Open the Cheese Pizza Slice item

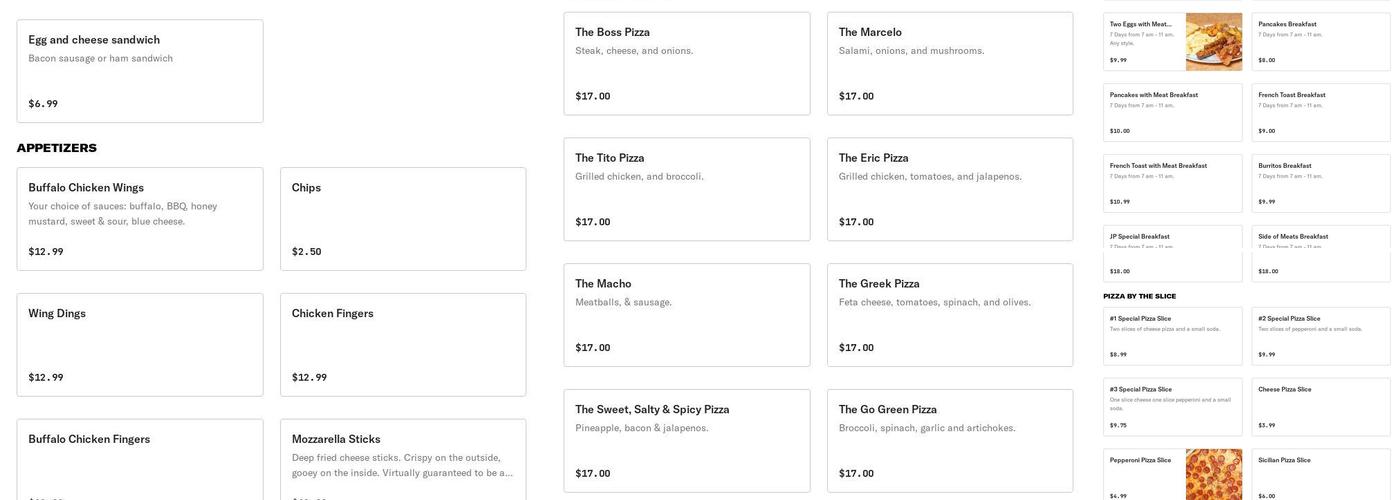(x=1320, y=407)
